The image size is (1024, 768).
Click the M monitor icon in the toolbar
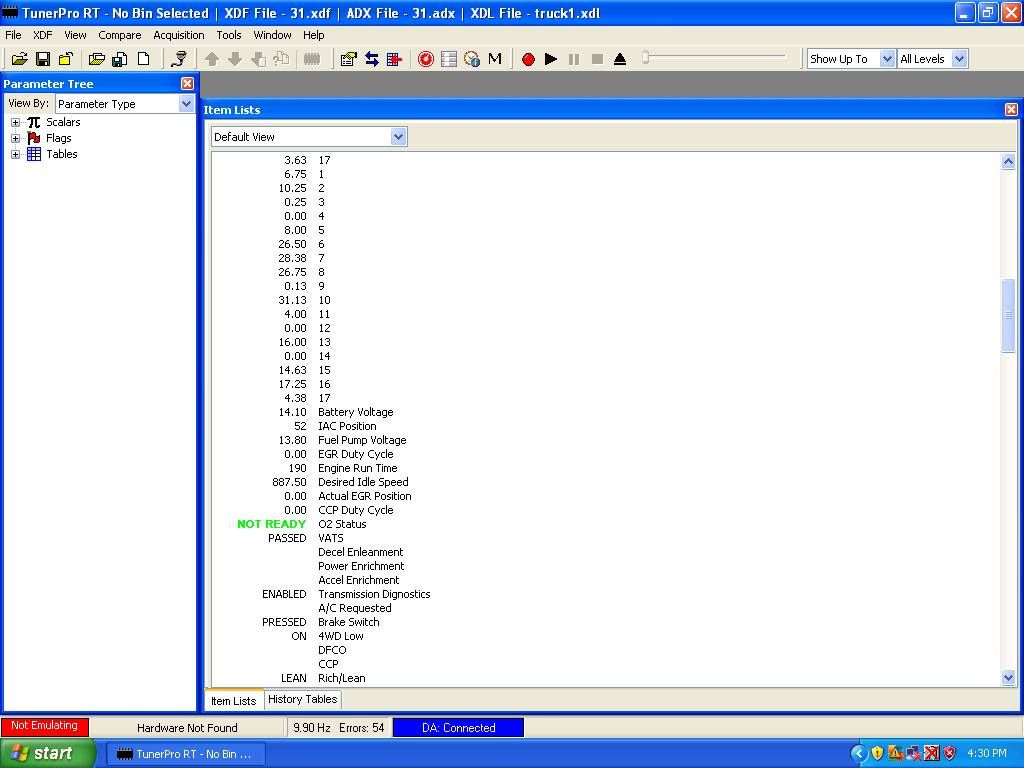tap(495, 59)
